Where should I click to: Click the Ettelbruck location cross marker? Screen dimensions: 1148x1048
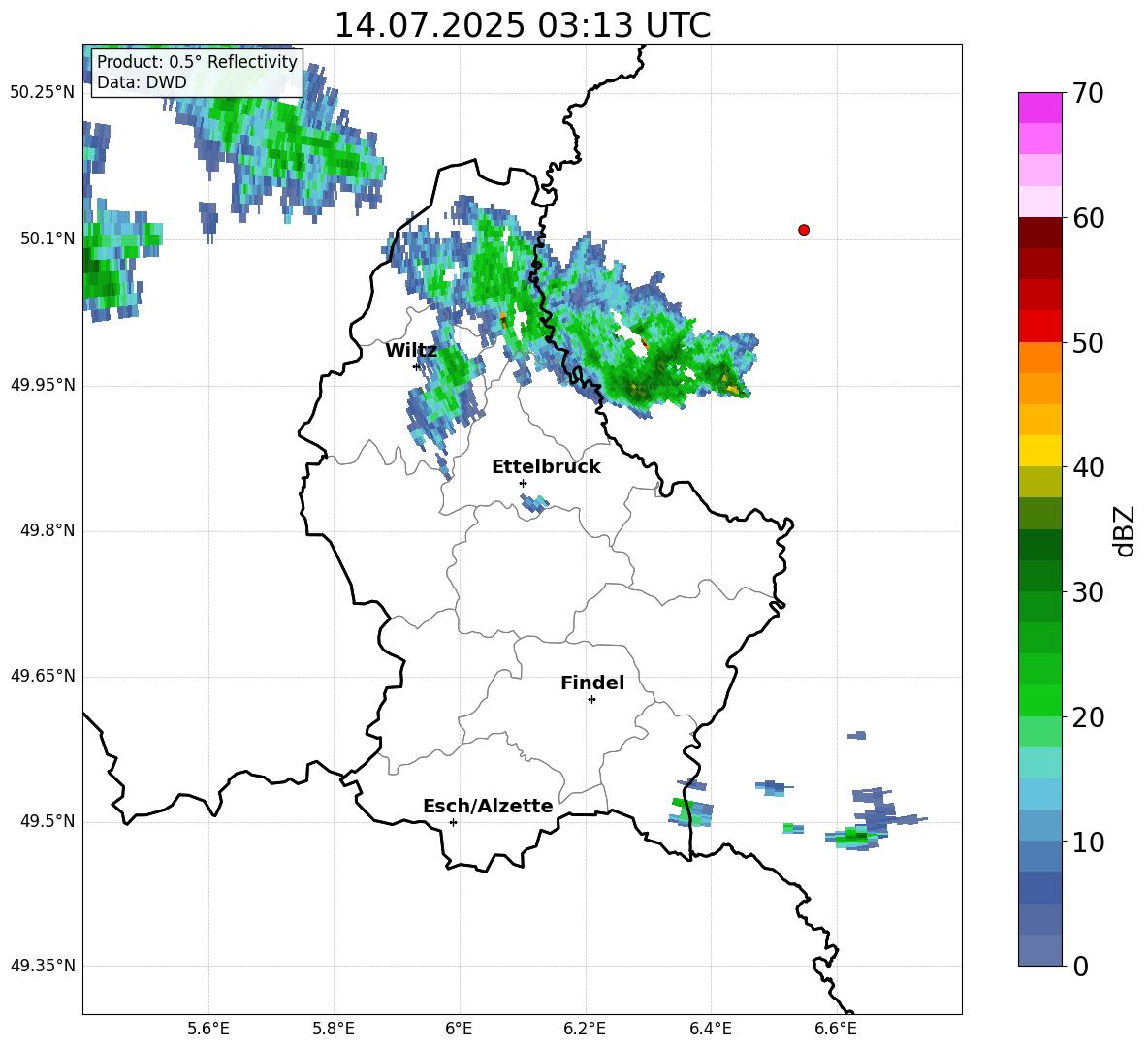click(x=523, y=483)
